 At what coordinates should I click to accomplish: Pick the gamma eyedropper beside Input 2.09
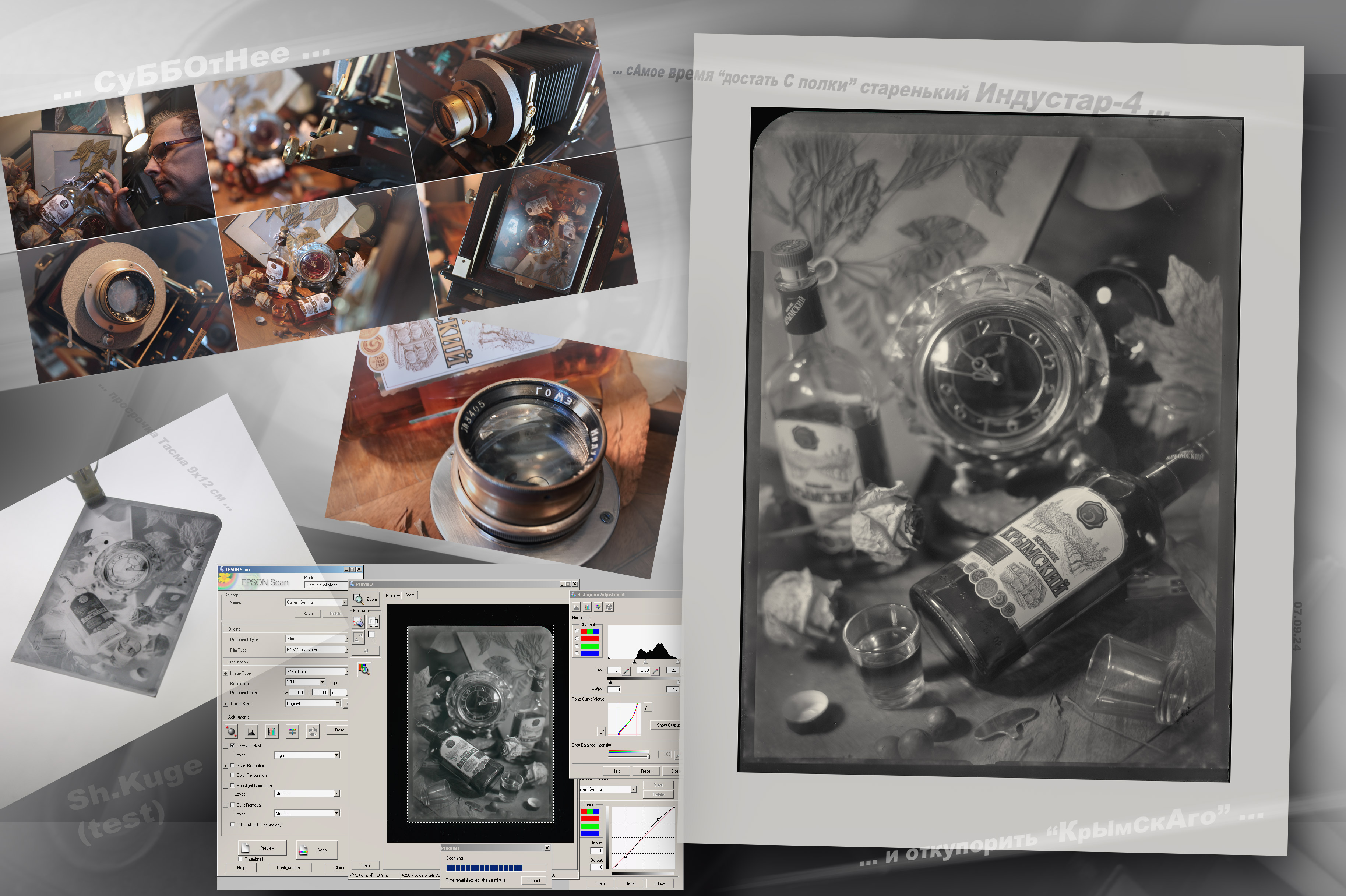[x=656, y=671]
